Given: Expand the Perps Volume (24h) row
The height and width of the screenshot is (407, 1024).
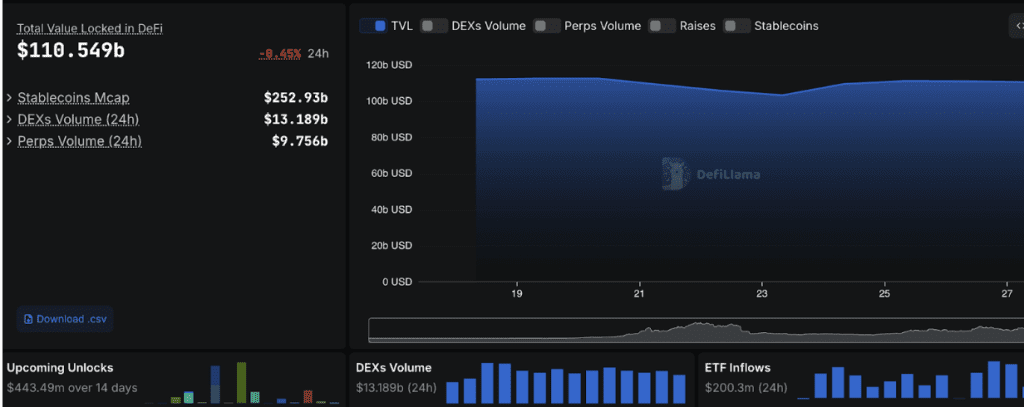Looking at the screenshot, I should (x=166, y=141).
